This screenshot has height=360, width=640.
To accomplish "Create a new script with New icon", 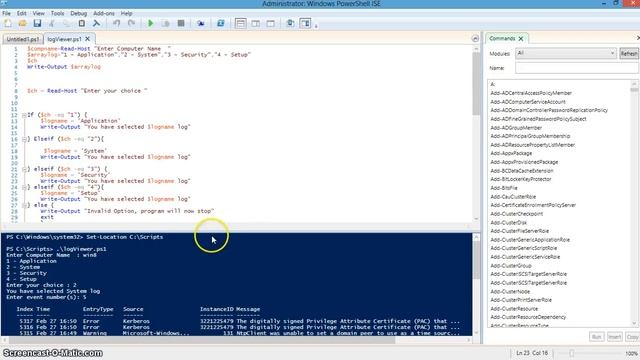I will point(8,23).
